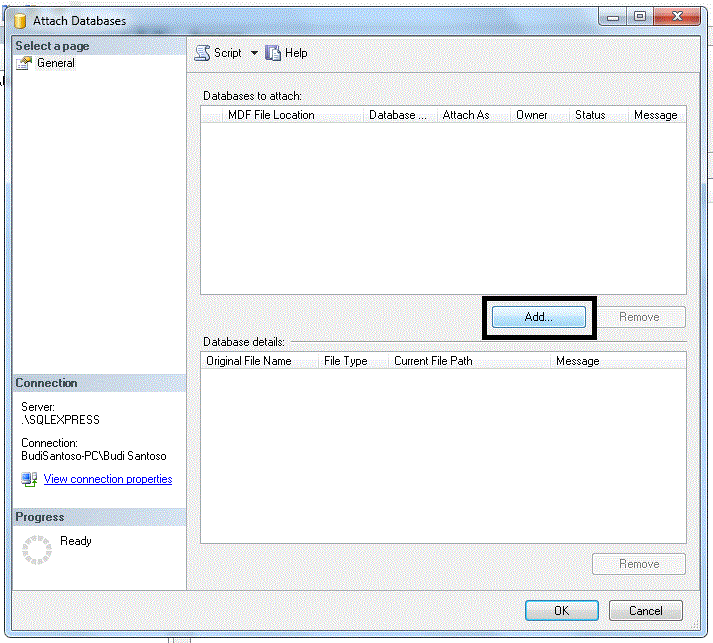This screenshot has width=713, height=643.
Task: Click the Add... button
Action: 539,317
